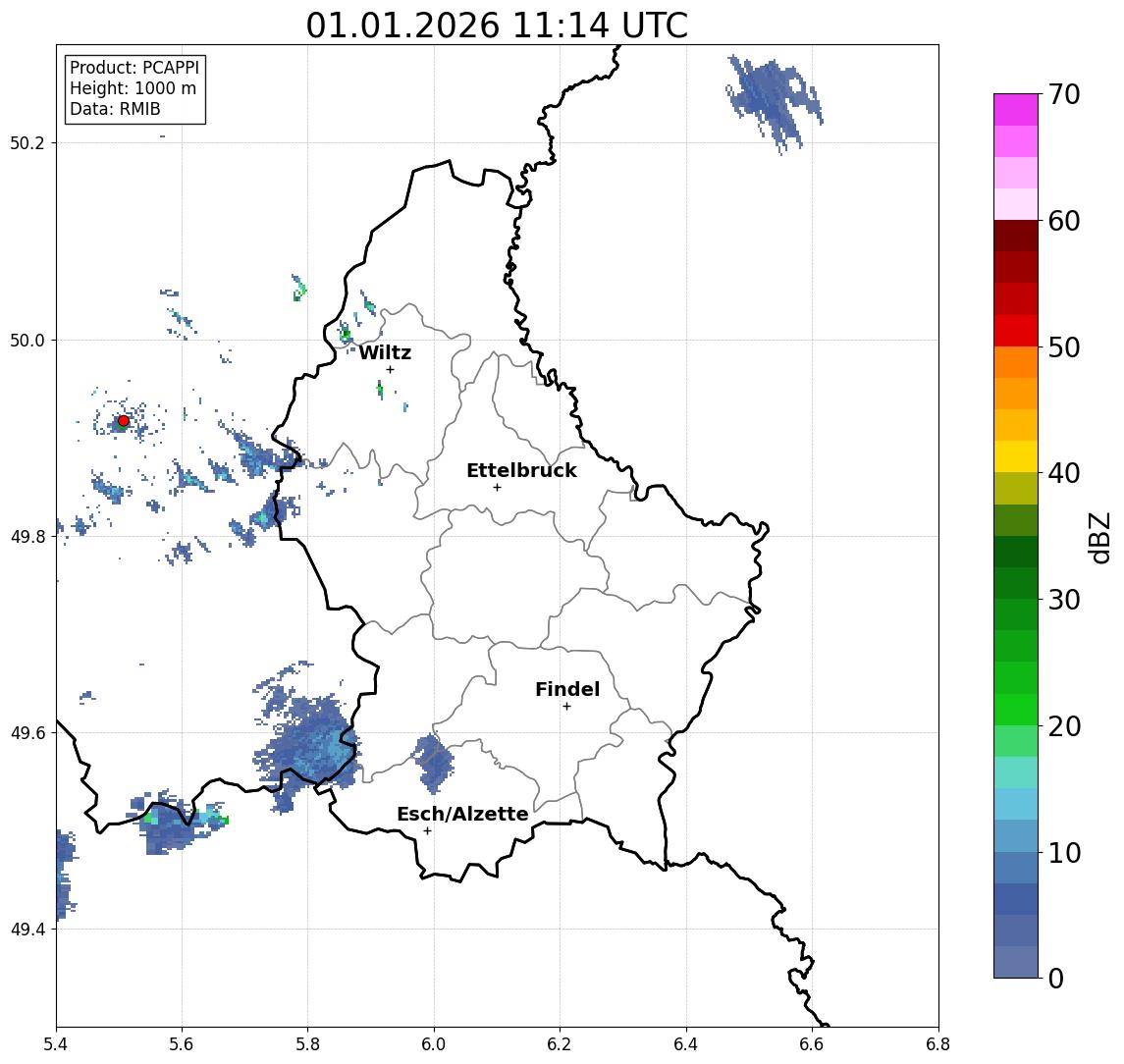
Task: Pick the bottom grey-blue swatch above 0
Action: pyautogui.click(x=1016, y=962)
